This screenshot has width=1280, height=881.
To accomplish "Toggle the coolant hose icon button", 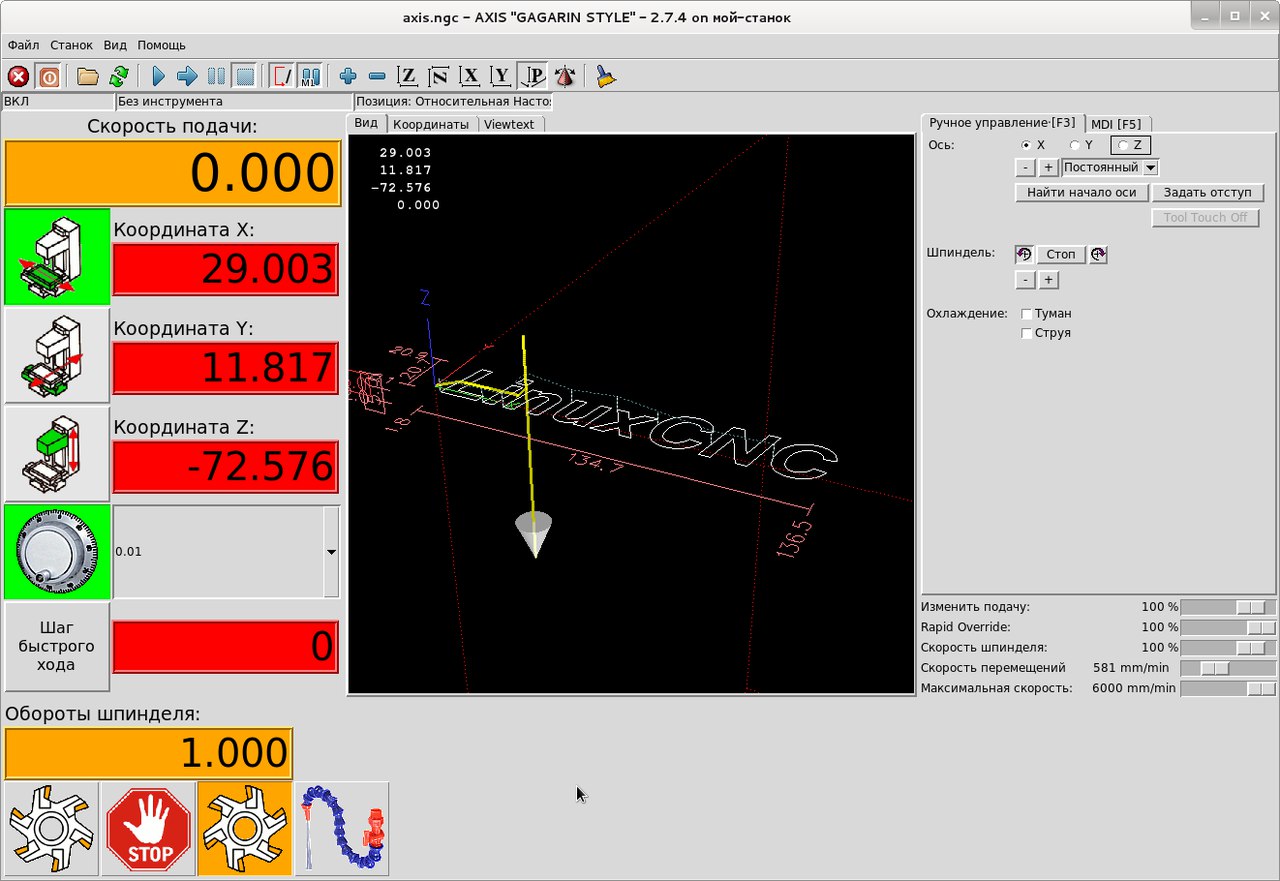I will coord(342,829).
